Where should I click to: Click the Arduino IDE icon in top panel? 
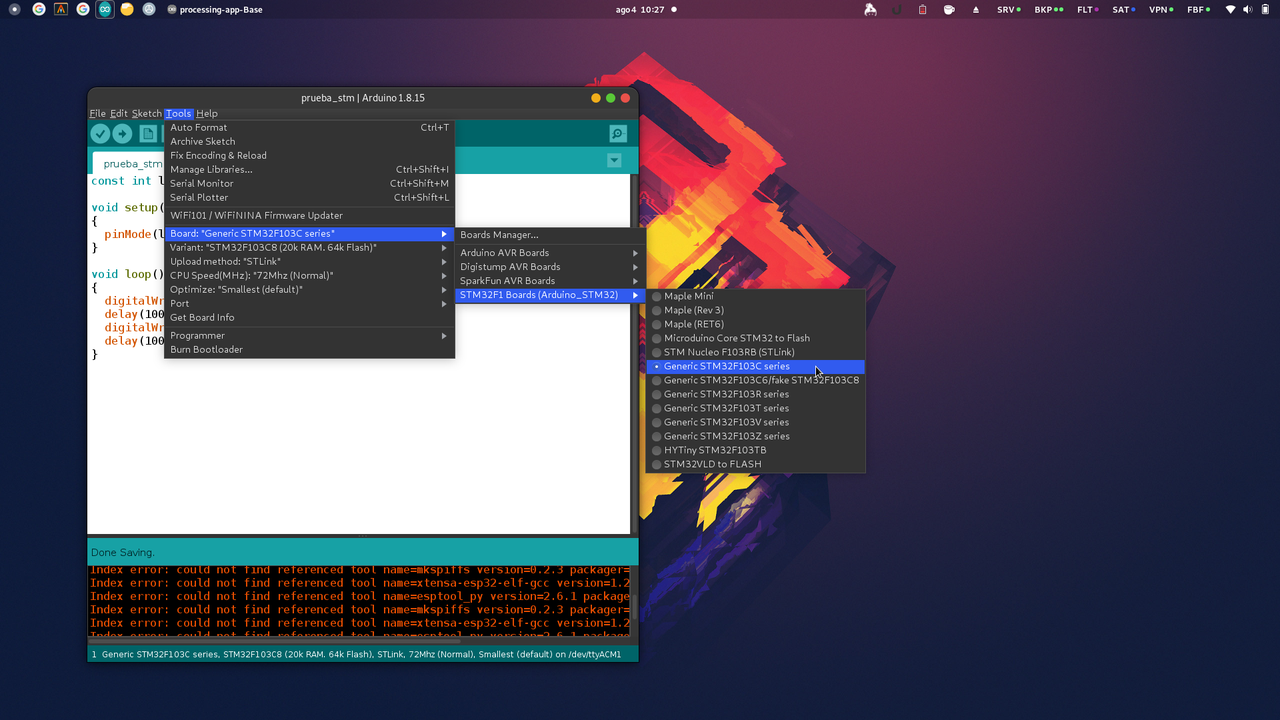[x=104, y=9]
